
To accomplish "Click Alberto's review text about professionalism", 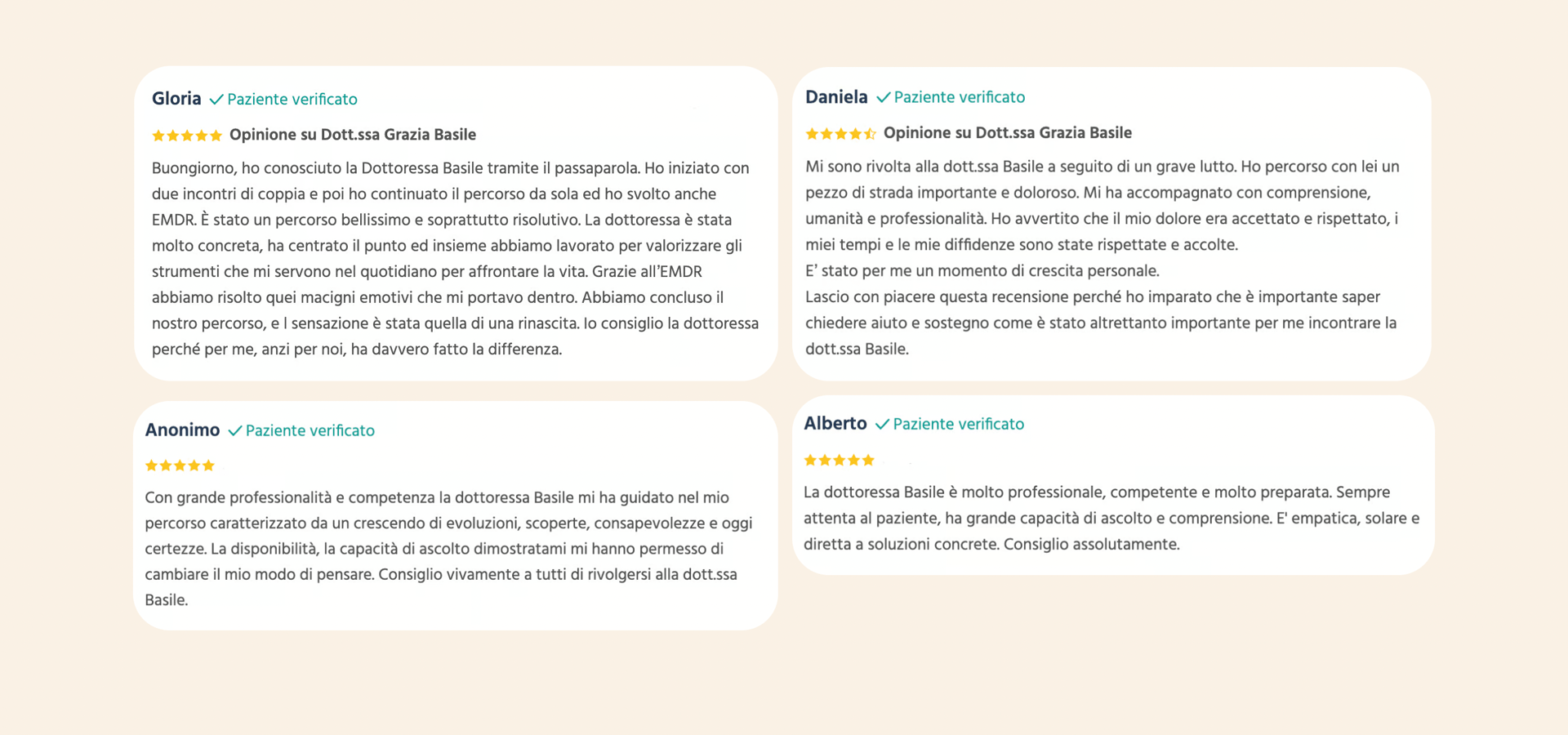I will click(x=1111, y=519).
